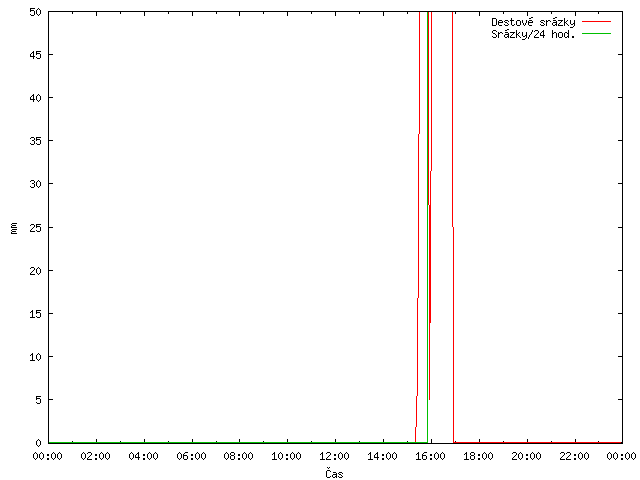Click the 'Srázky/24 hod.' legend label
The height and width of the screenshot is (480, 640).
[533, 34]
